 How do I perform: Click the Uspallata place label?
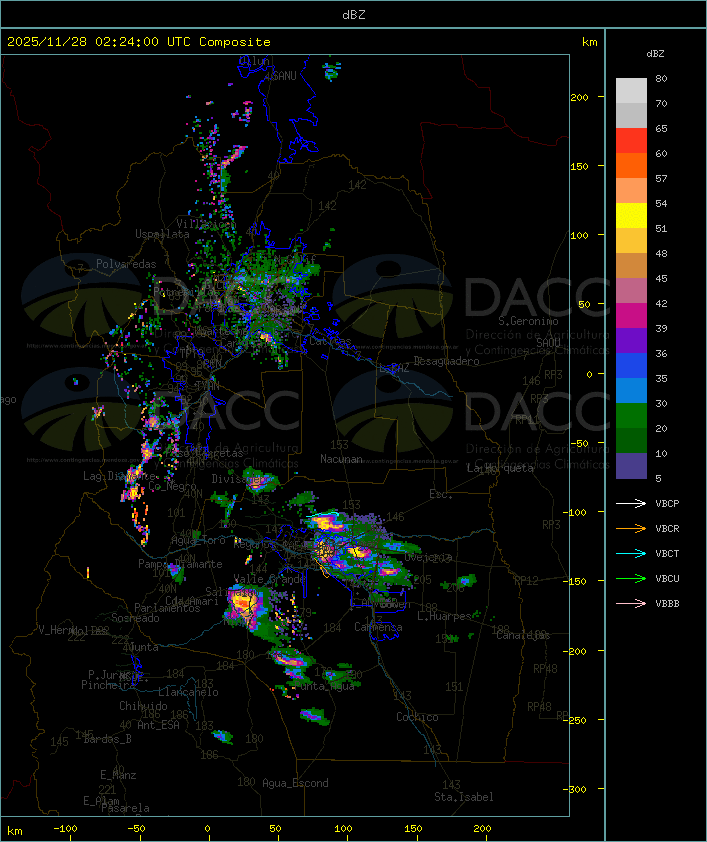click(x=162, y=235)
